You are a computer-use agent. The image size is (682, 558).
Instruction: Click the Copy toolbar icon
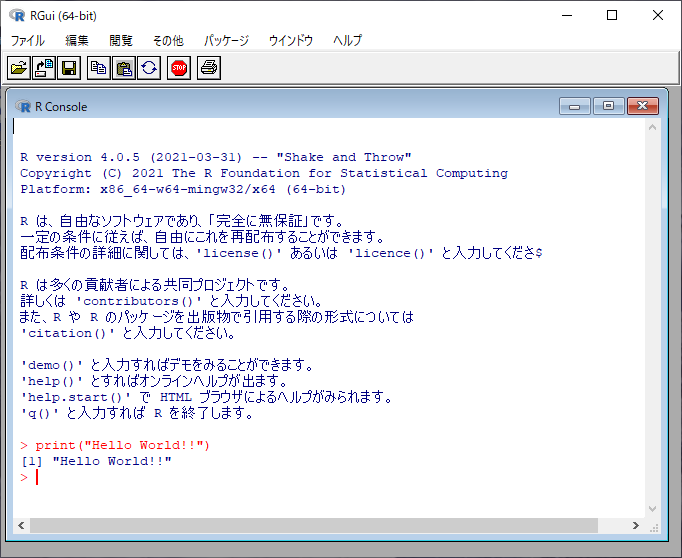click(99, 68)
